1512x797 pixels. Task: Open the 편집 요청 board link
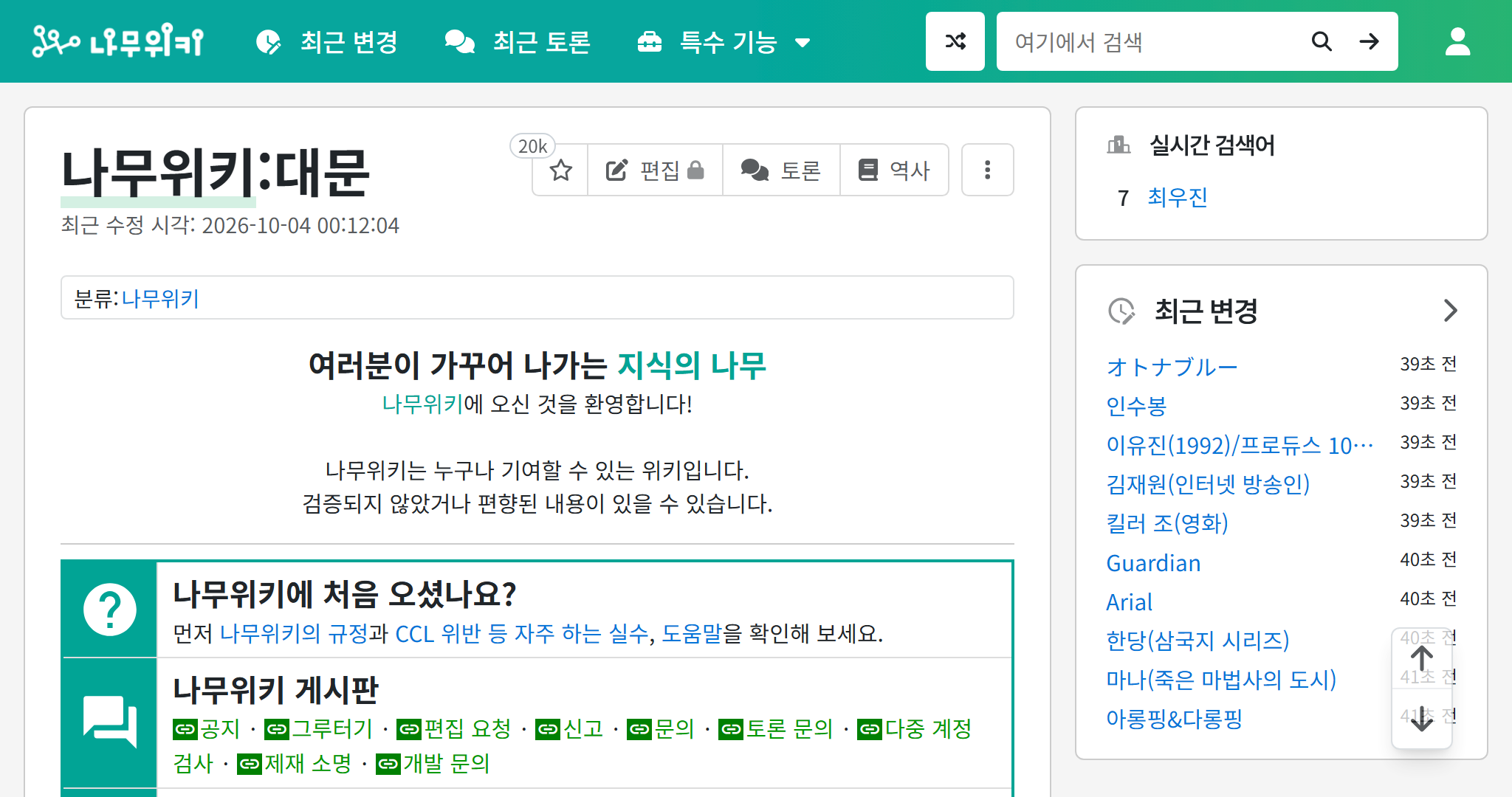[454, 729]
